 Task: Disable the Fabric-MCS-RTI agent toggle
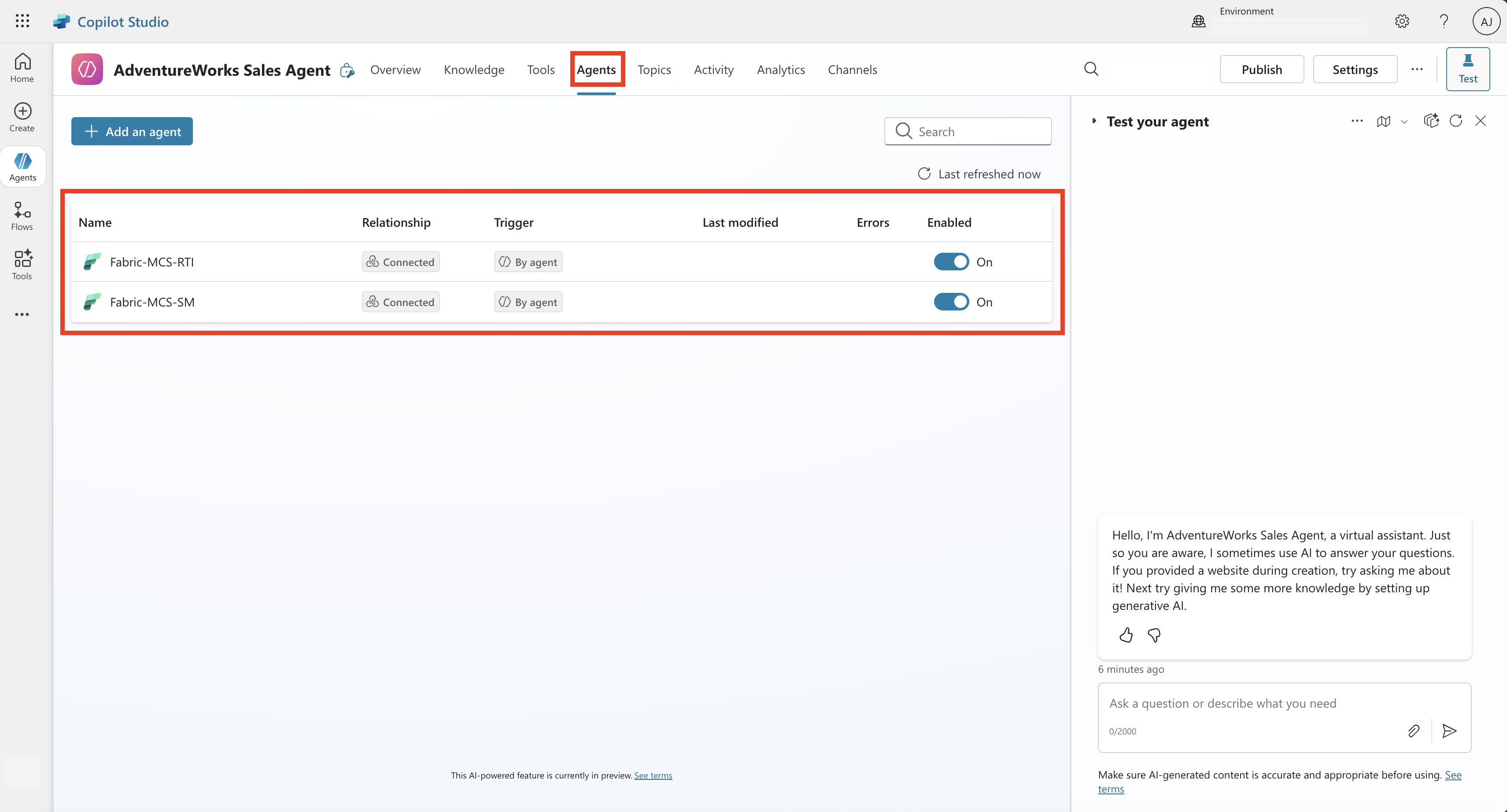coord(951,262)
